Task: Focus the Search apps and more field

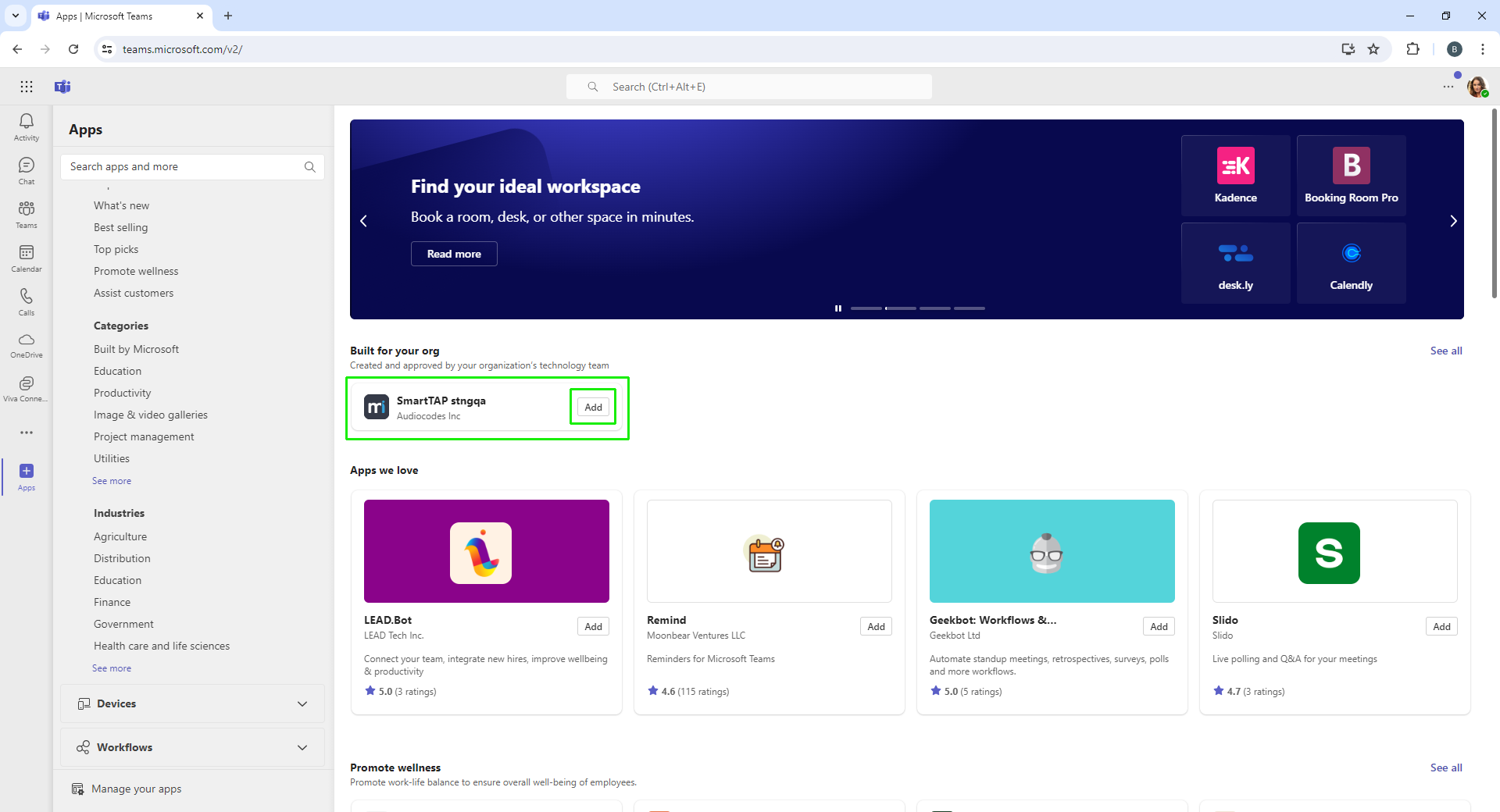Action: pyautogui.click(x=192, y=166)
